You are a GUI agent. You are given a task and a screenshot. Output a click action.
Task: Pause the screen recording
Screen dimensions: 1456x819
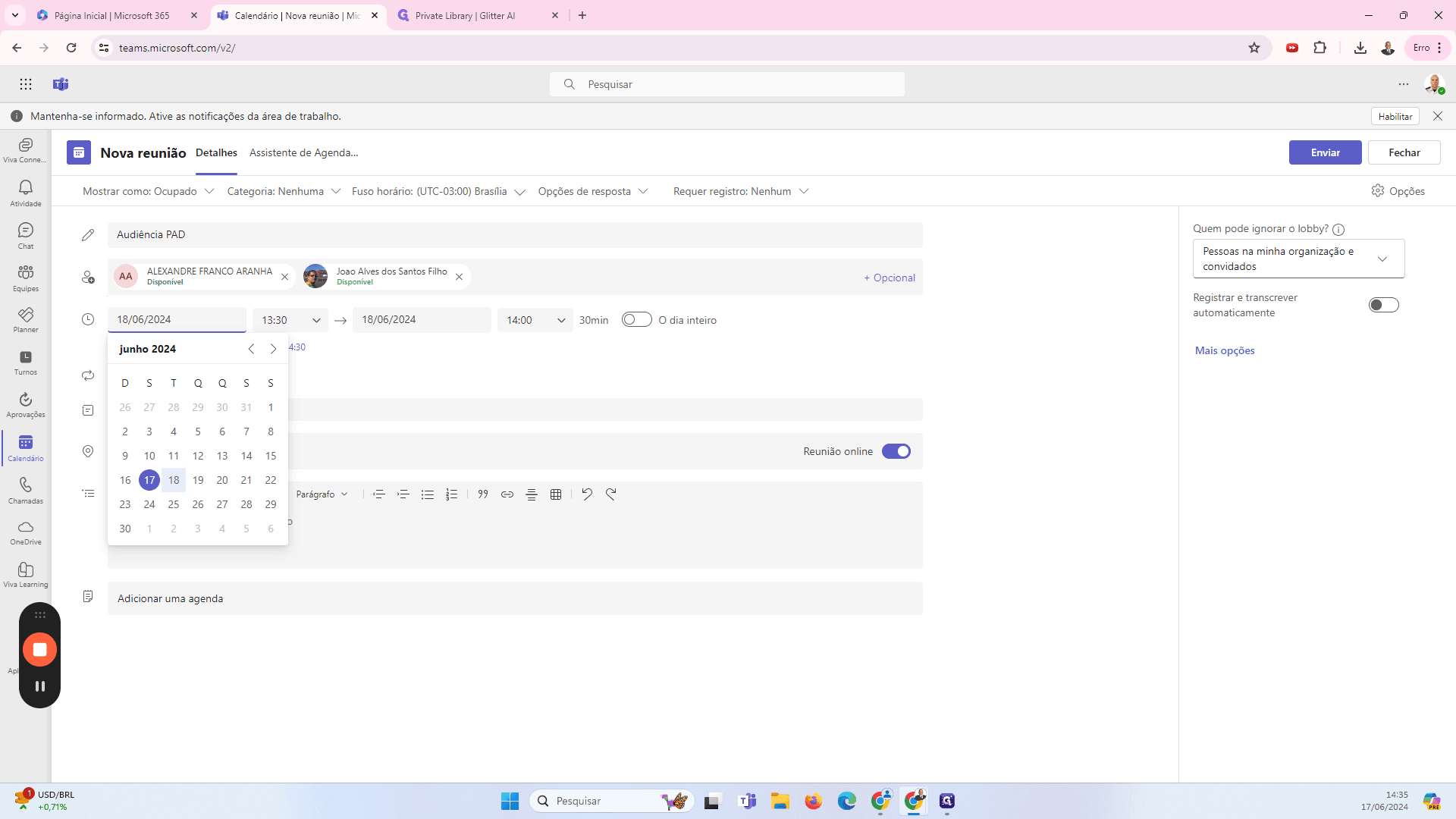[40, 686]
